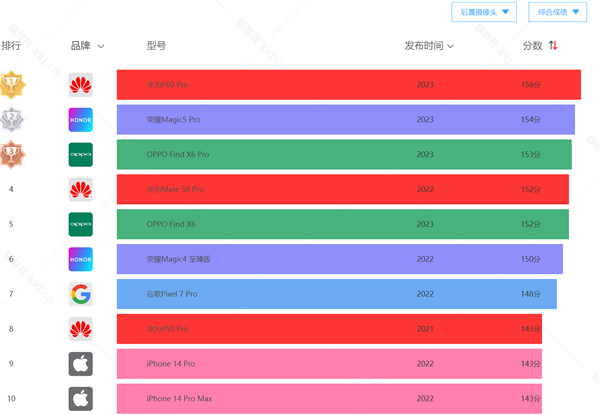Click the Apple logo beside iPhone 14 Pro Max

point(81,399)
